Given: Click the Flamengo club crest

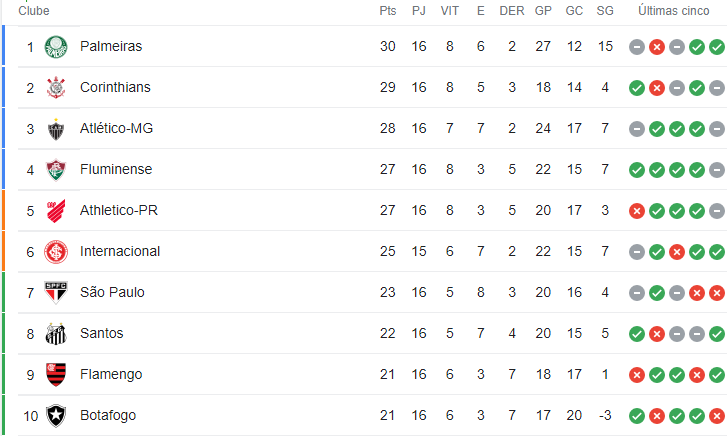Looking at the screenshot, I should point(56,375).
